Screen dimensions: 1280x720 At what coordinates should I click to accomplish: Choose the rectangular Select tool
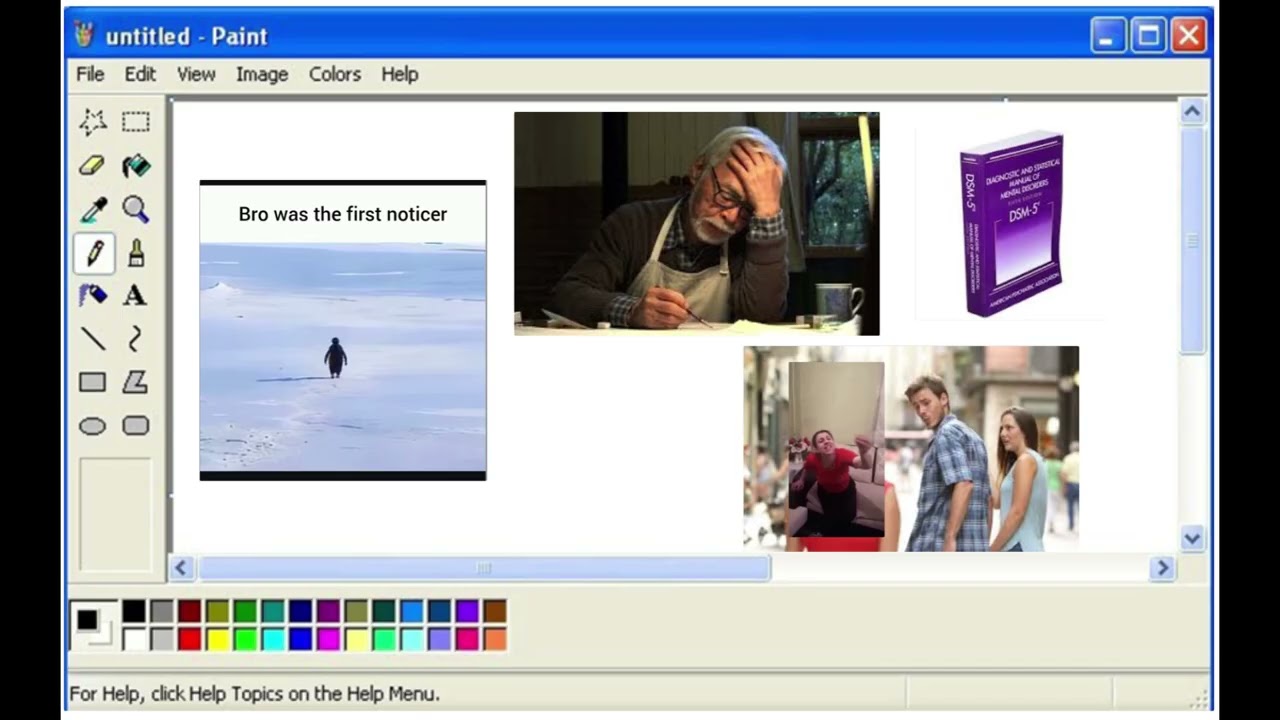pos(136,122)
